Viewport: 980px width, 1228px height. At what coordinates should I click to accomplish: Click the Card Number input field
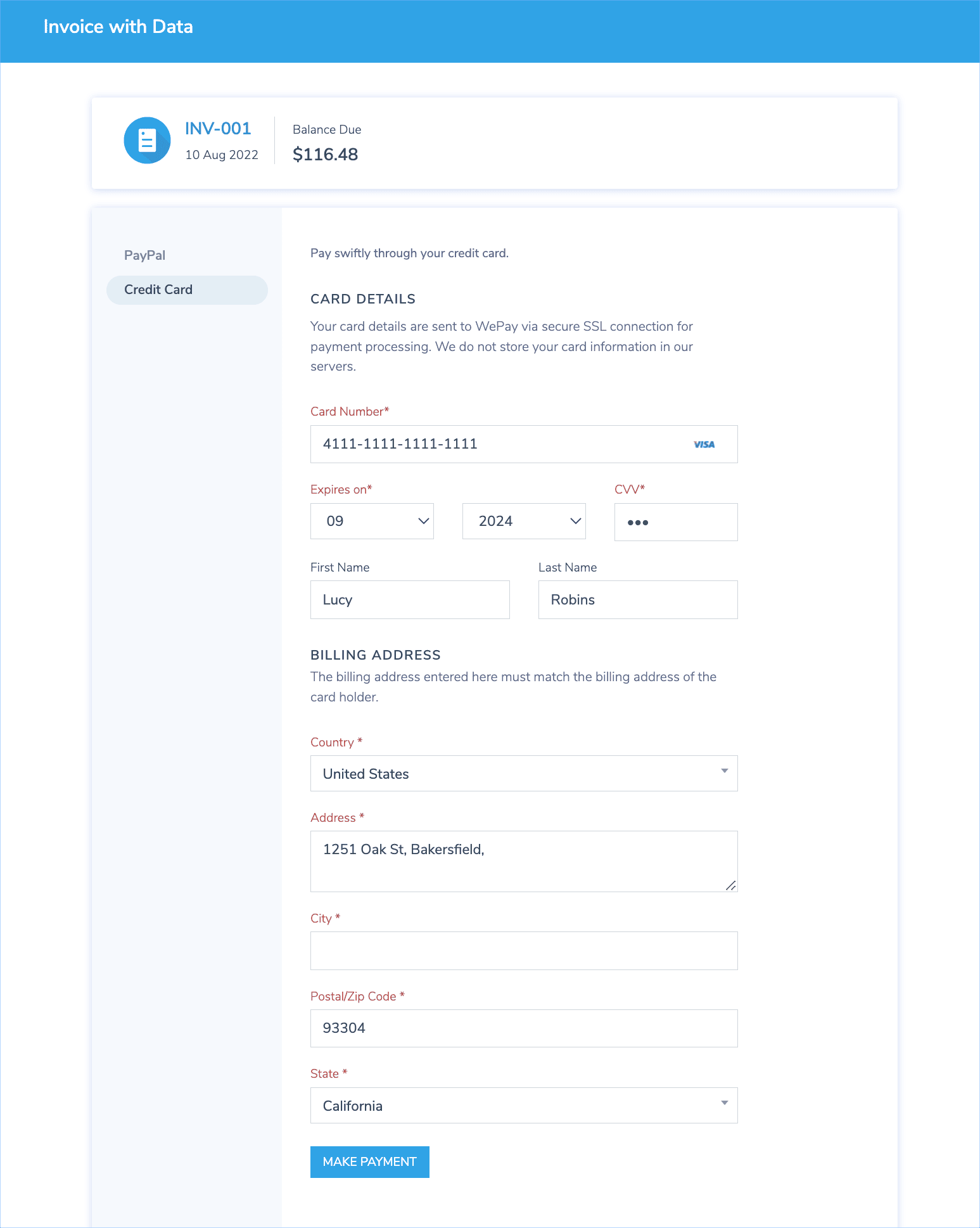point(524,444)
